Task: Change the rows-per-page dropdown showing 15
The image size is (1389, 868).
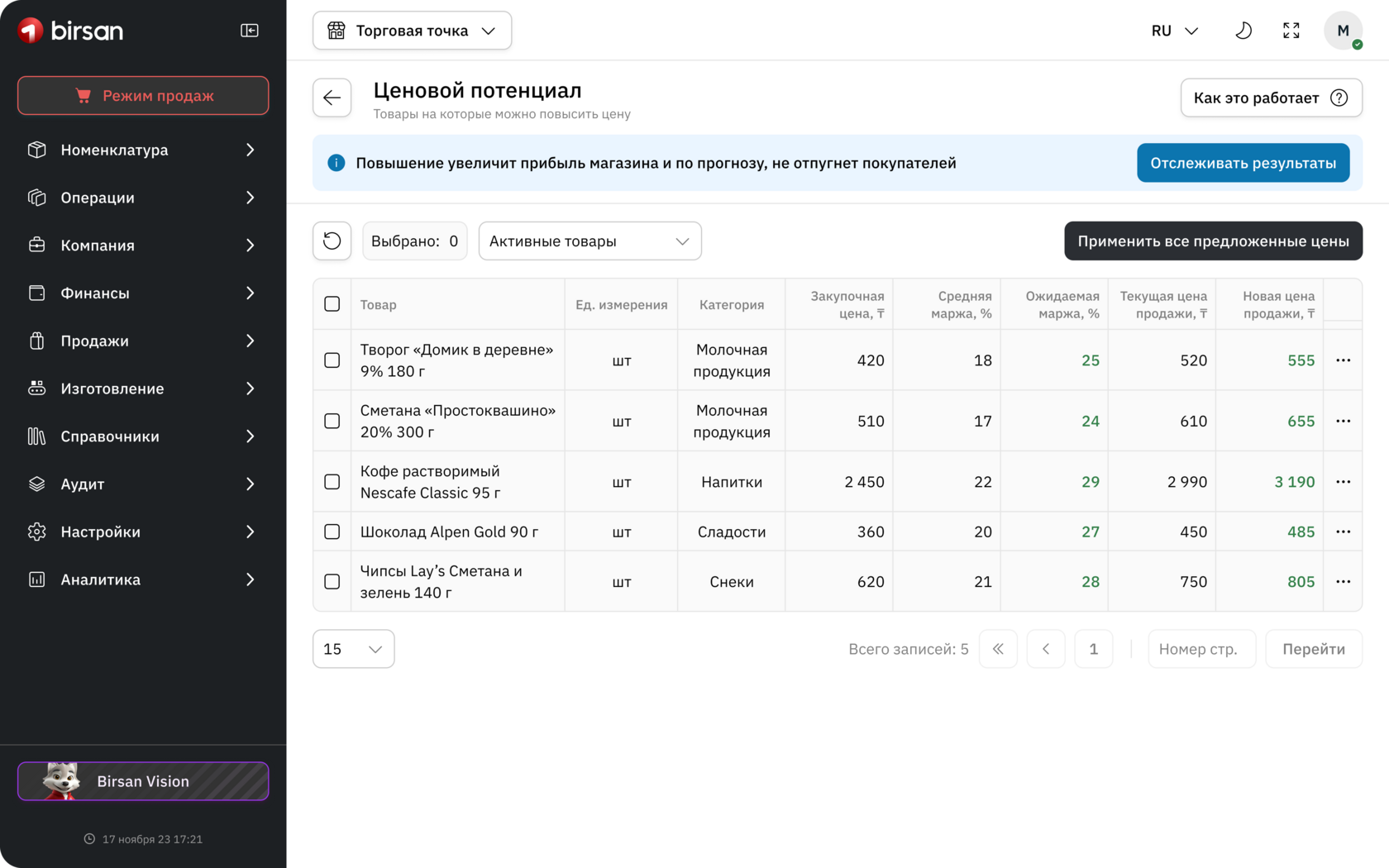Action: (x=353, y=649)
